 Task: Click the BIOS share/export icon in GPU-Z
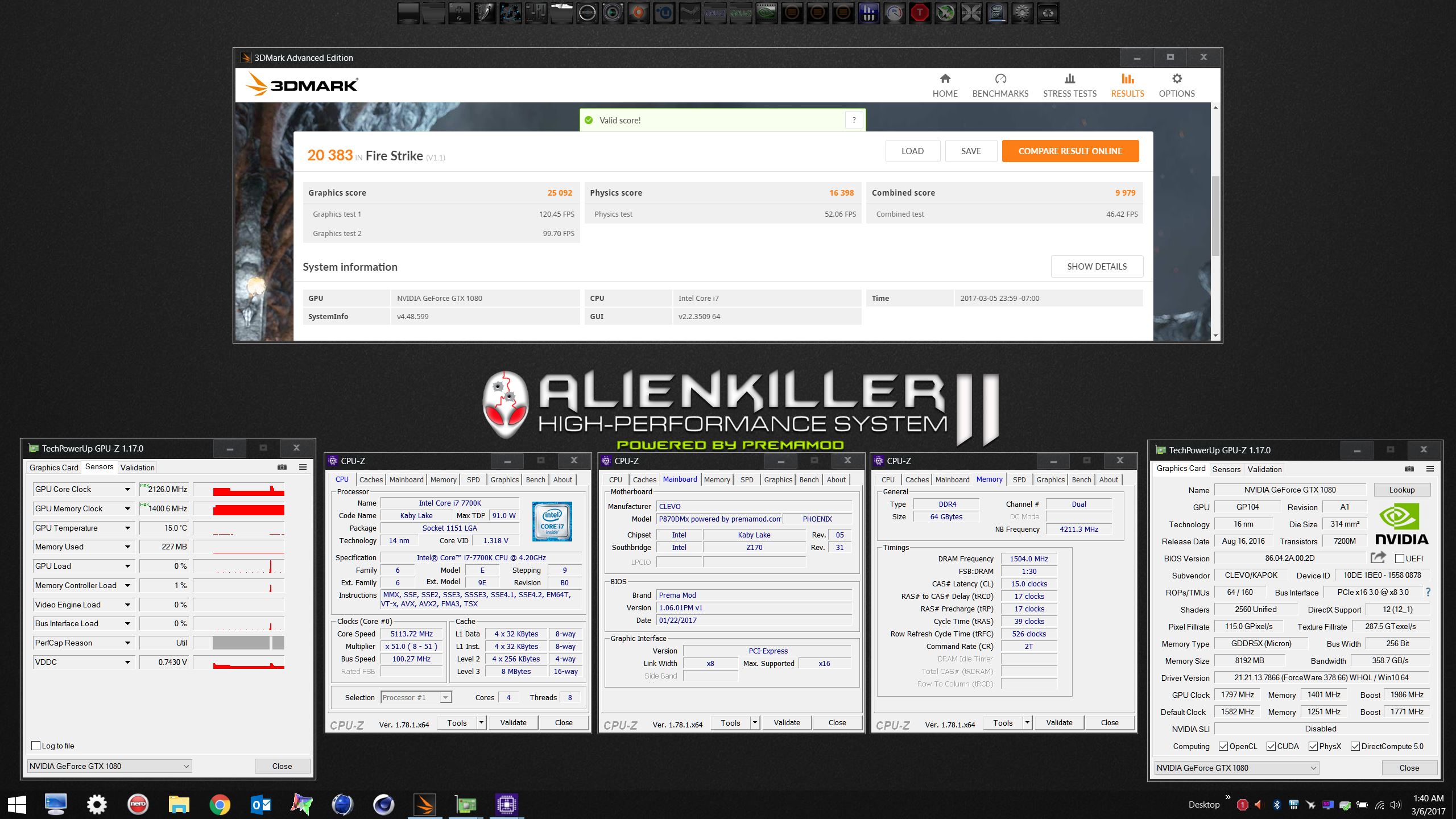[1378, 558]
